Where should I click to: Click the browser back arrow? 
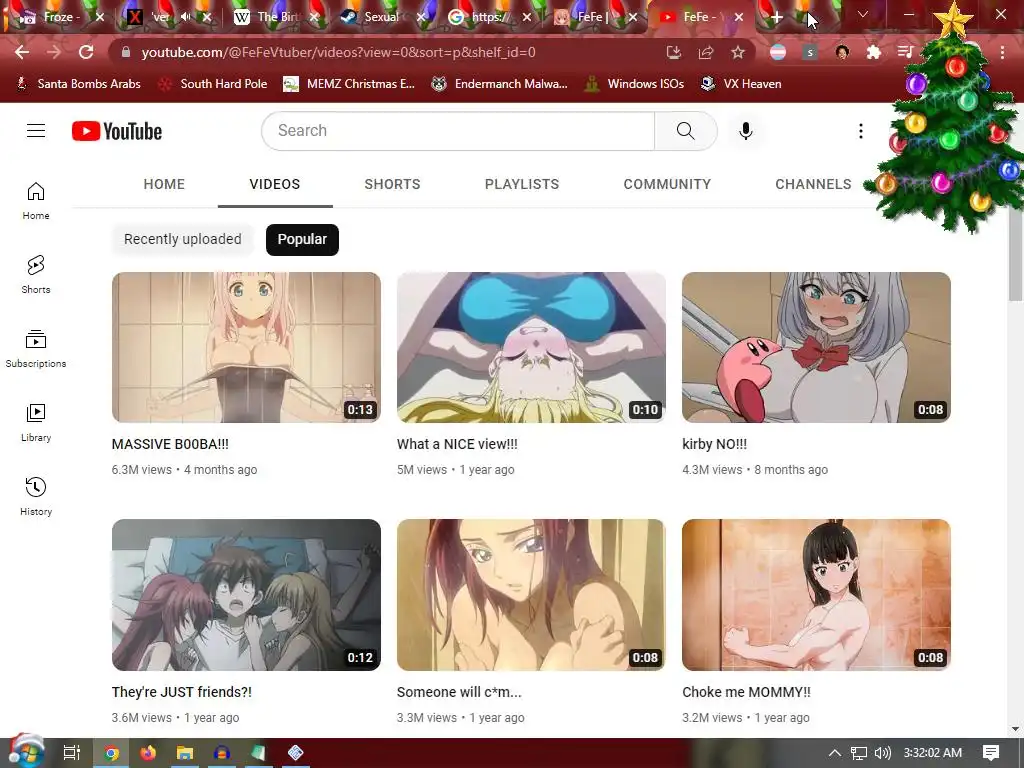pyautogui.click(x=22, y=52)
